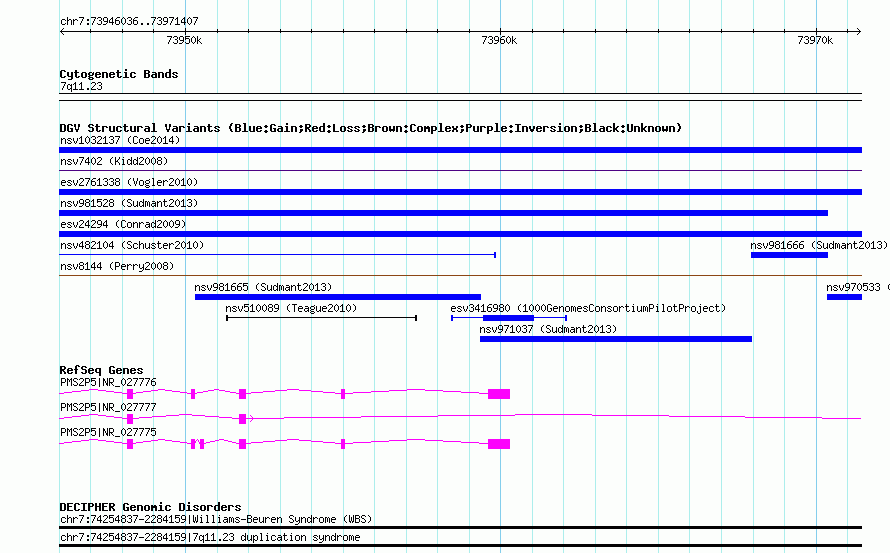
Task: Click the esv2761338 (Vogler2010) label
Action: [129, 182]
